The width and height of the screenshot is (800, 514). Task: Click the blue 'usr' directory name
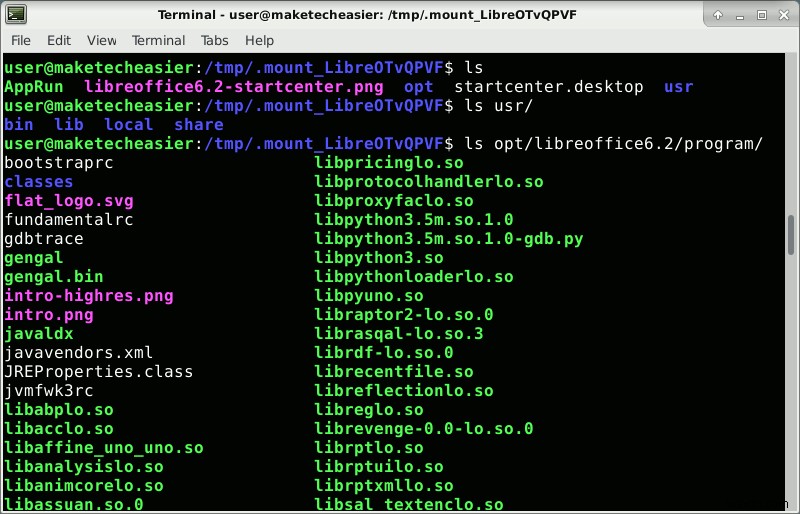[679, 87]
